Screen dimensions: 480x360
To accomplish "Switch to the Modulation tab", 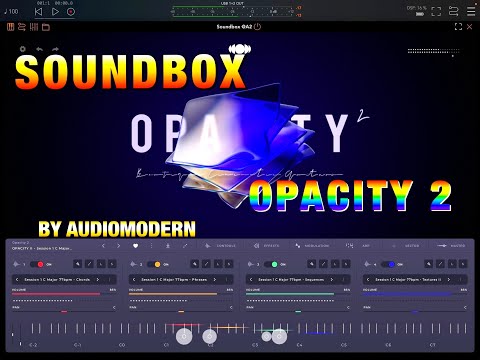I will pos(312,246).
